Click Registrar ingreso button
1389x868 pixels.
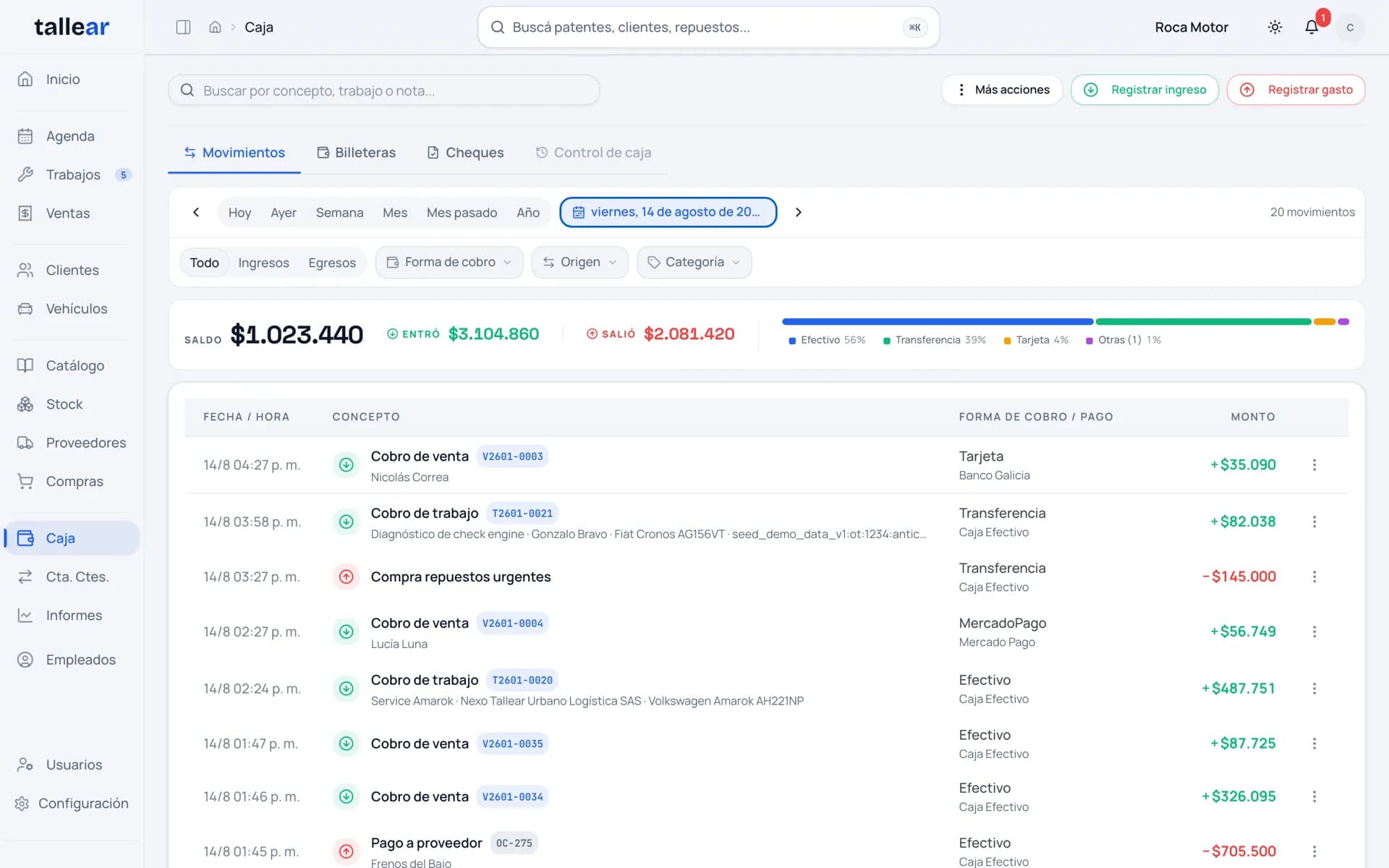click(1145, 90)
